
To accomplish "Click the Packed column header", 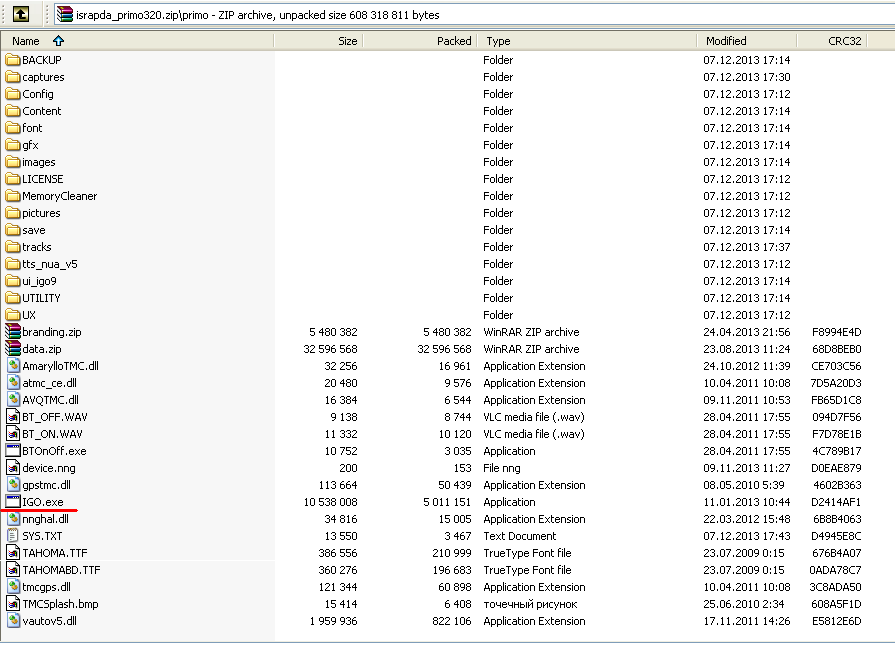I will [453, 41].
